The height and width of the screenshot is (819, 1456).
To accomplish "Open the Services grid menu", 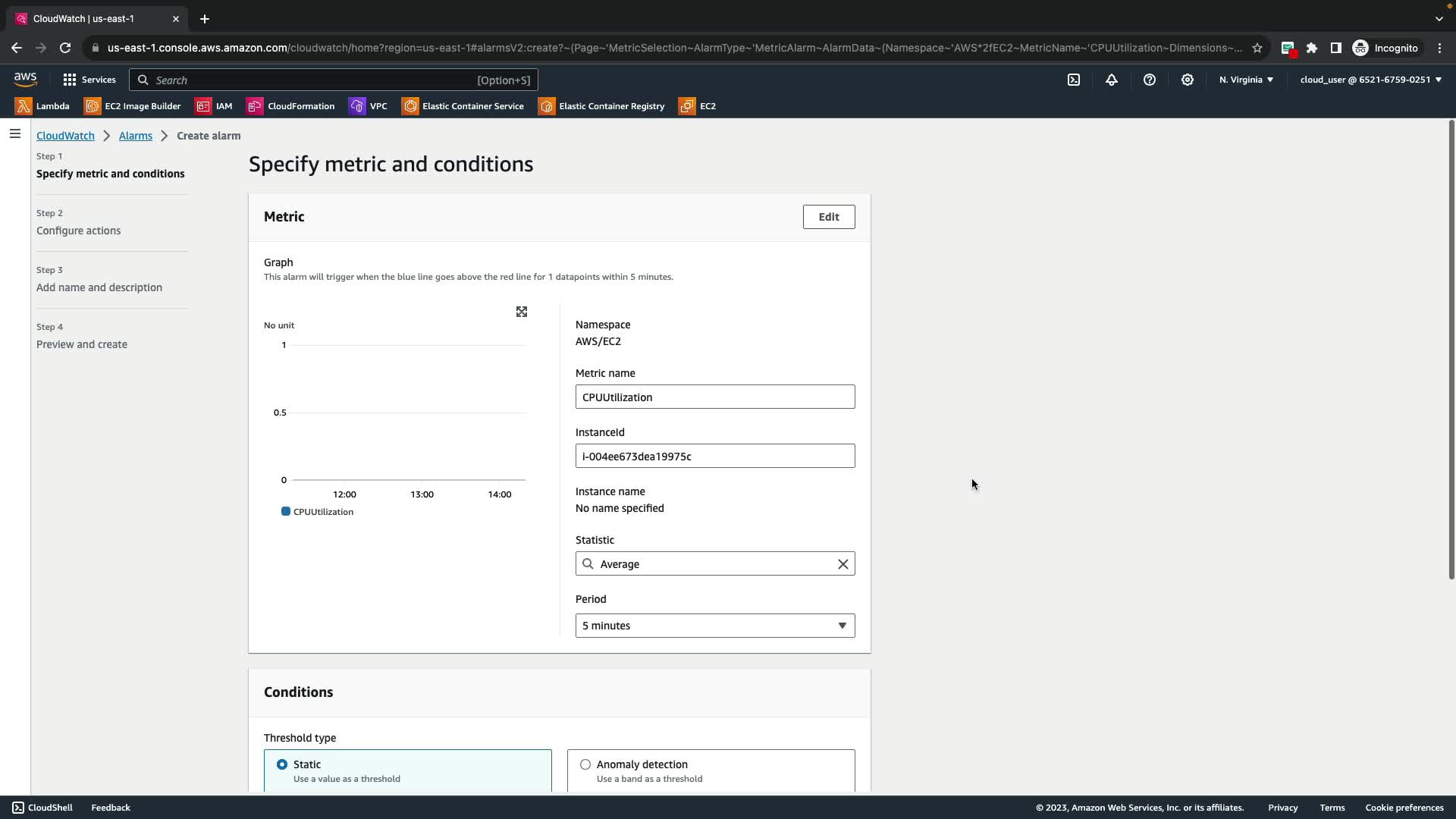I will pyautogui.click(x=89, y=80).
